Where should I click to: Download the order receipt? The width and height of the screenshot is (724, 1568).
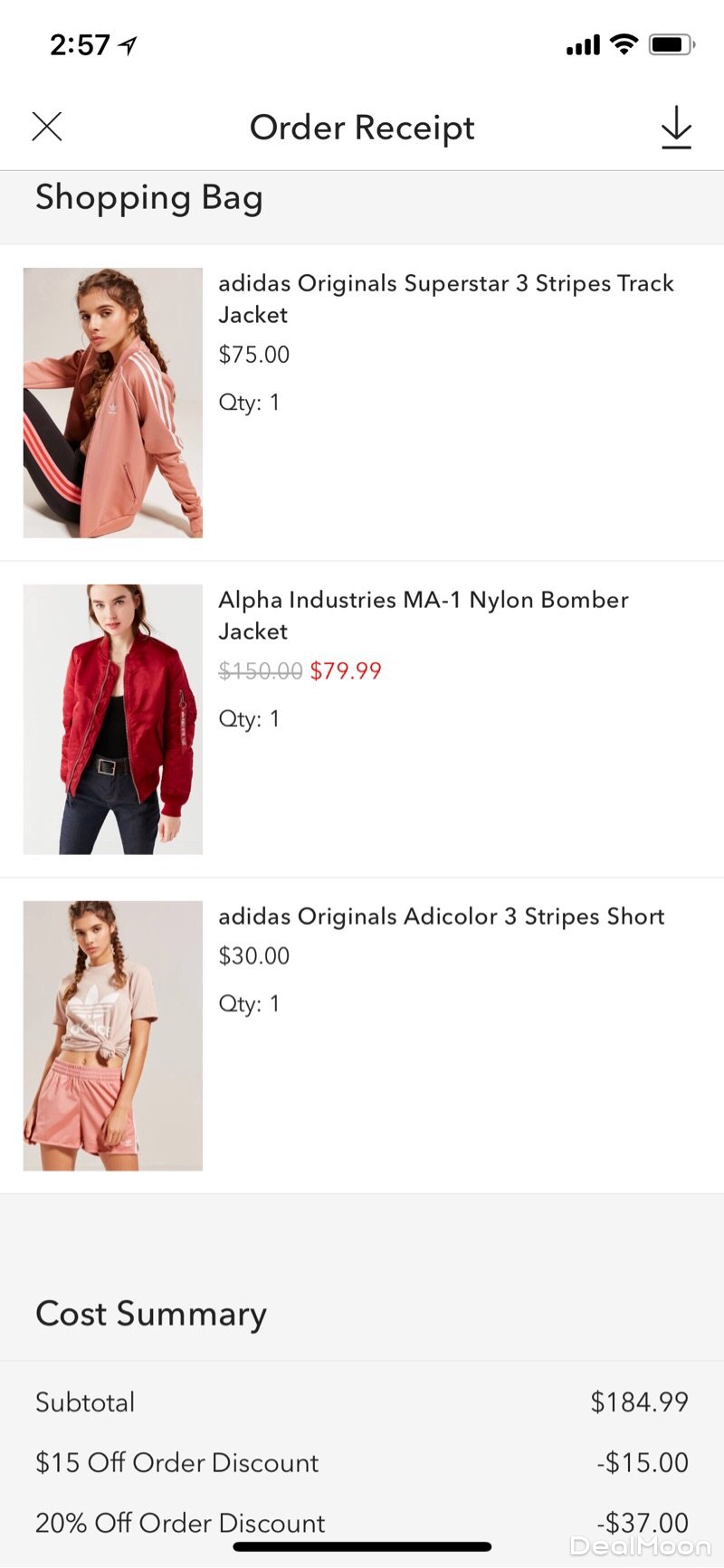676,128
